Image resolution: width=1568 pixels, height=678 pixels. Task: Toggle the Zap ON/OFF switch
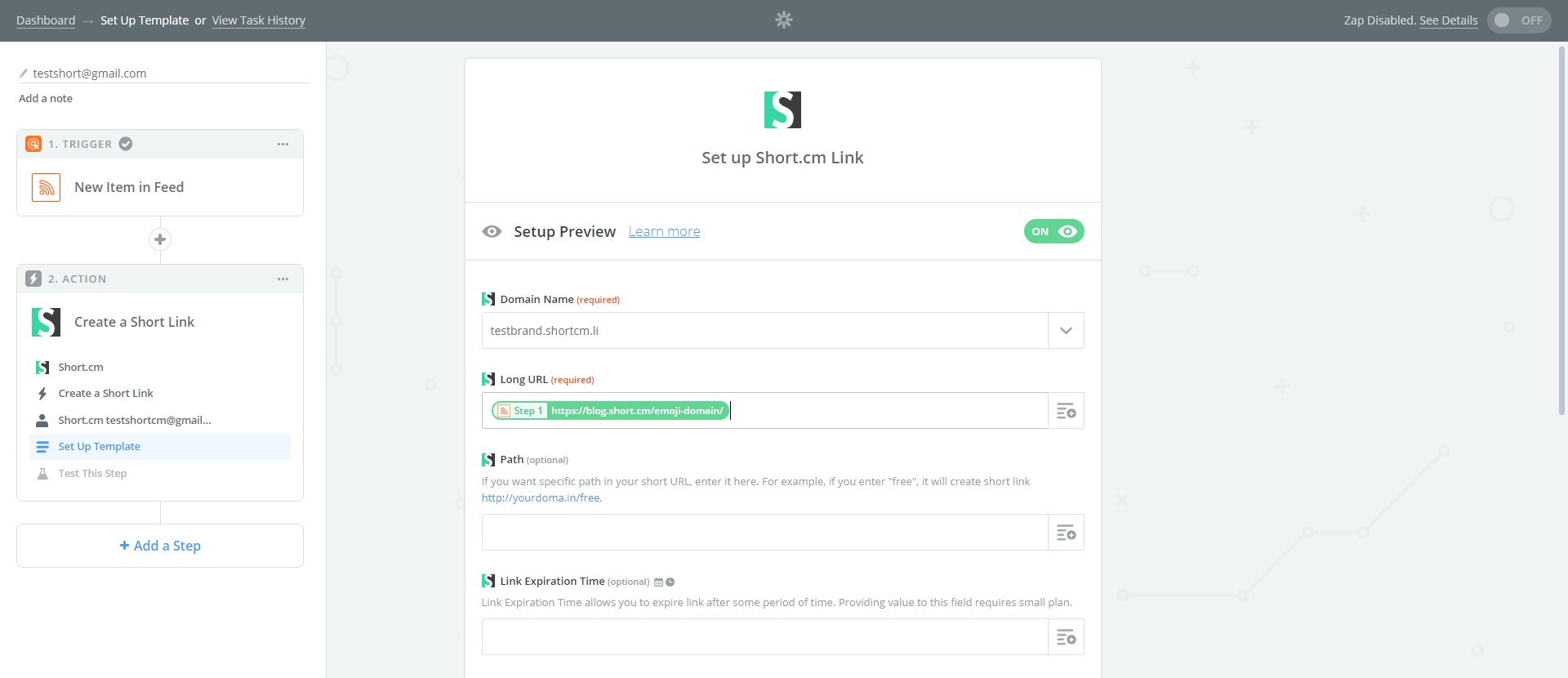click(x=1518, y=20)
